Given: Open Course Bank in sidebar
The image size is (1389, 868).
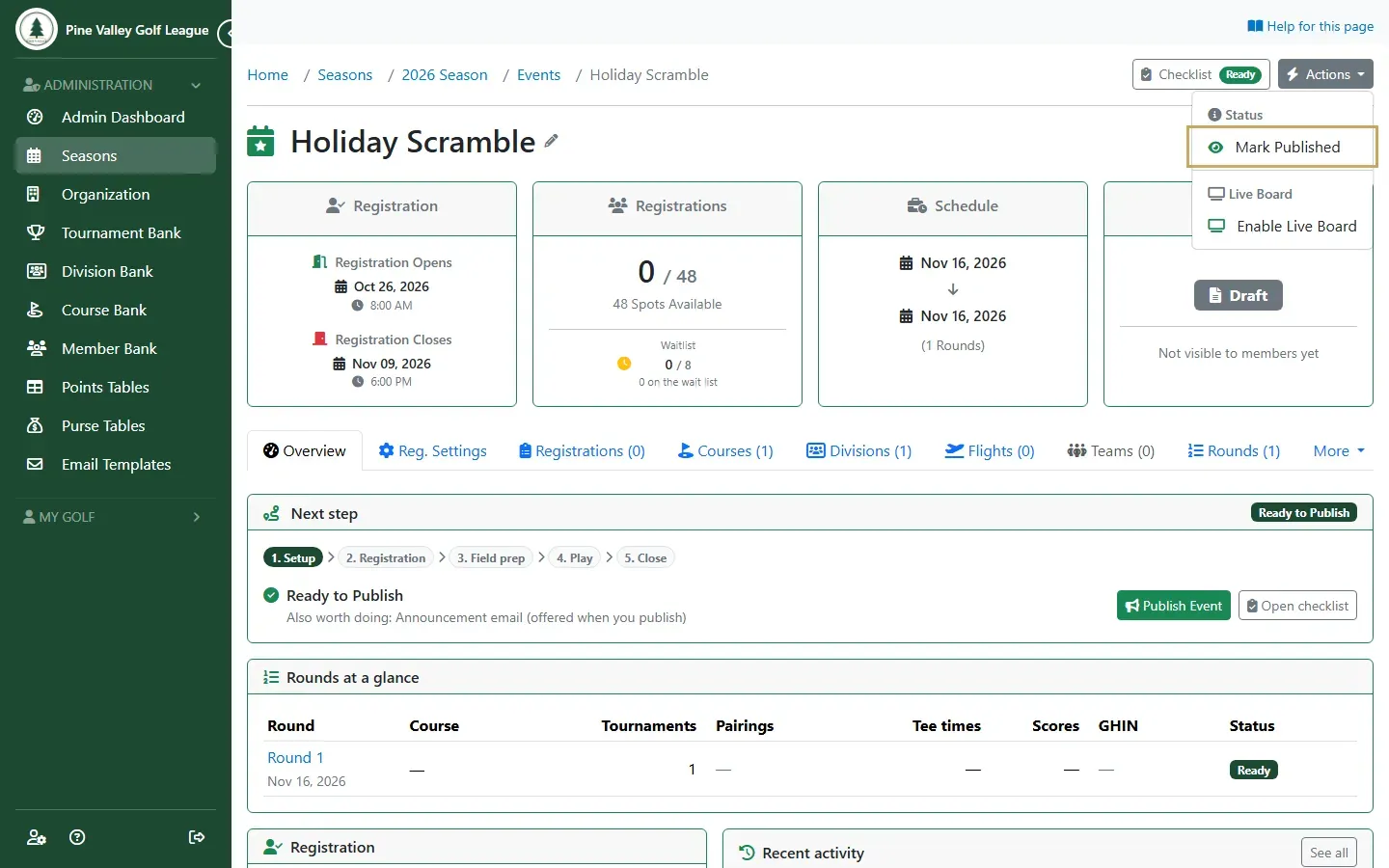Looking at the screenshot, I should 116,310.
